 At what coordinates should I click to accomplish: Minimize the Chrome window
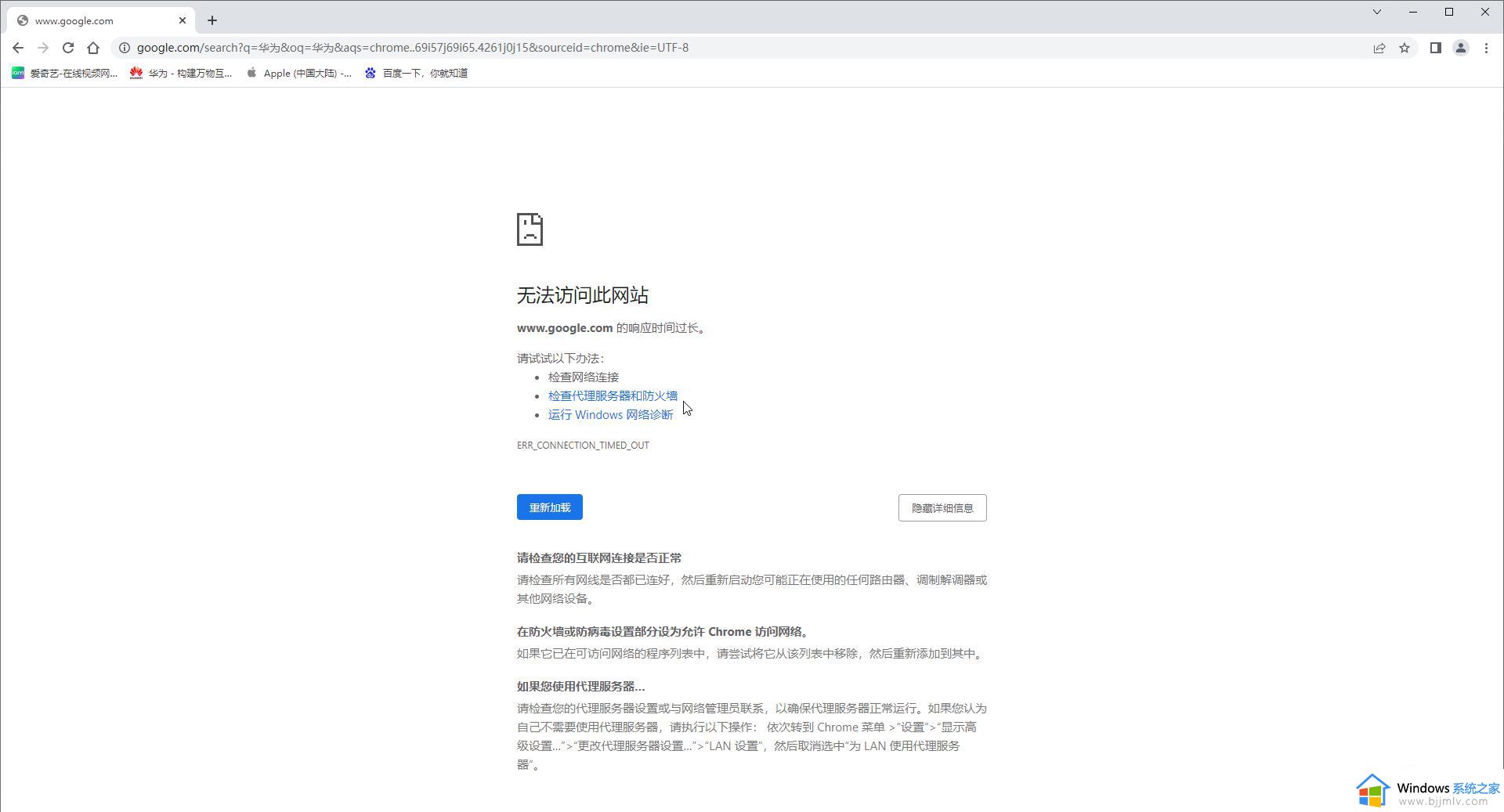click(x=1413, y=12)
